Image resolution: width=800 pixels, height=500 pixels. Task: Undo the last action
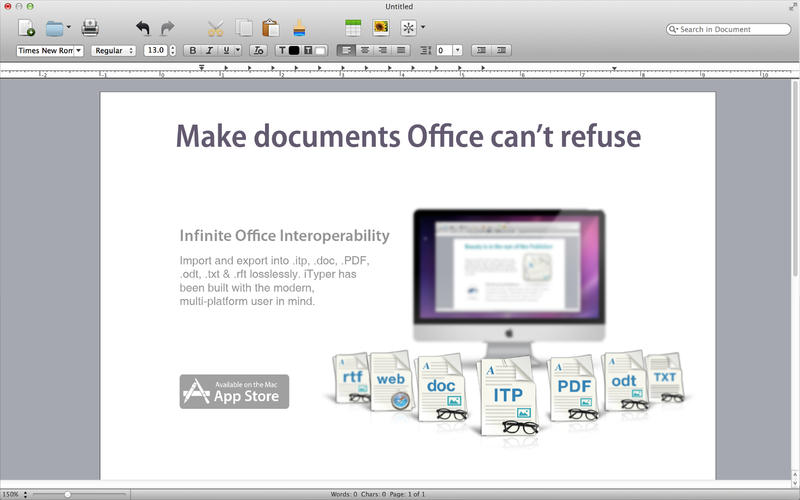click(x=142, y=28)
